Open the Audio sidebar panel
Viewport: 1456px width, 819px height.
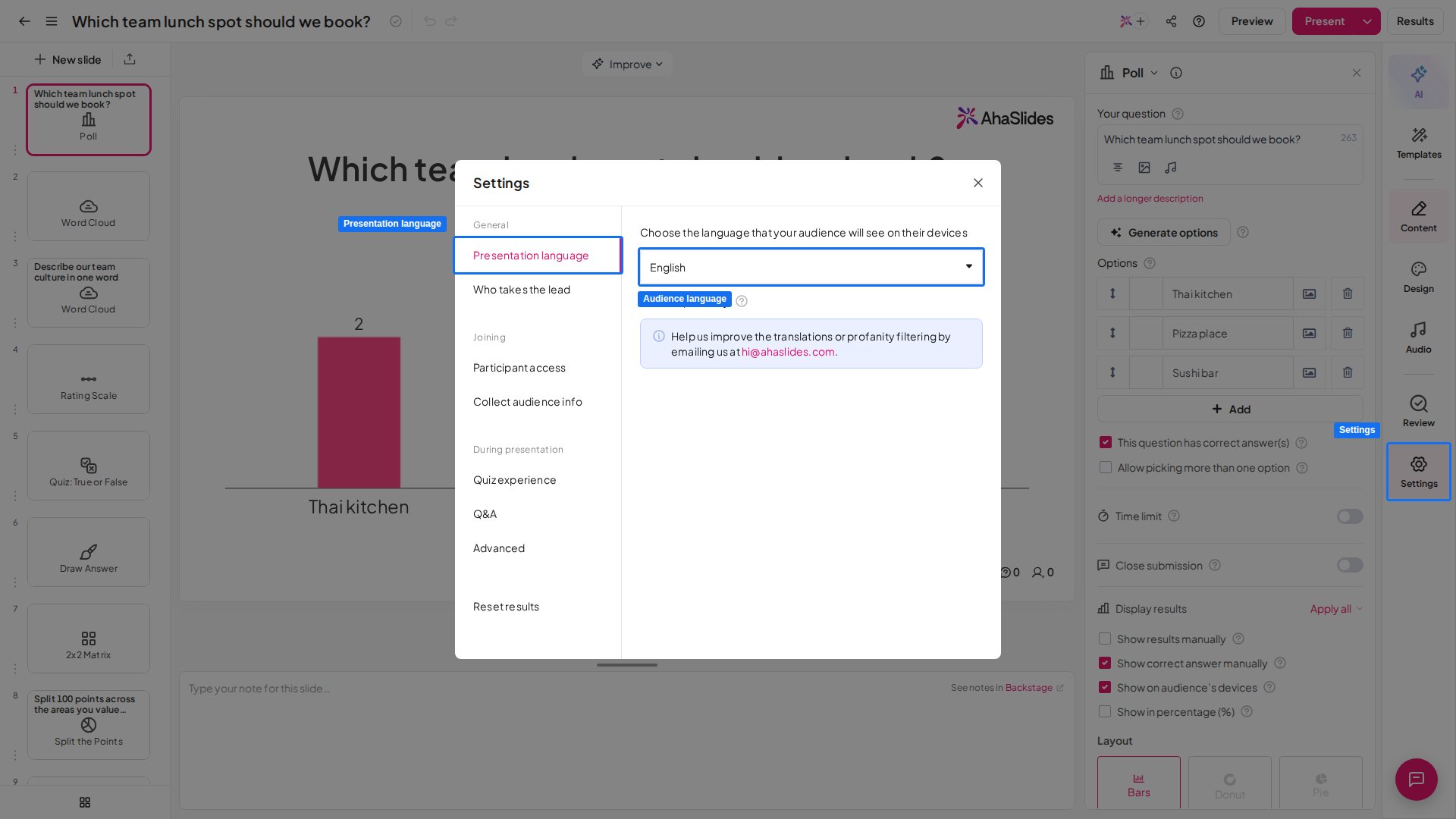click(x=1418, y=338)
